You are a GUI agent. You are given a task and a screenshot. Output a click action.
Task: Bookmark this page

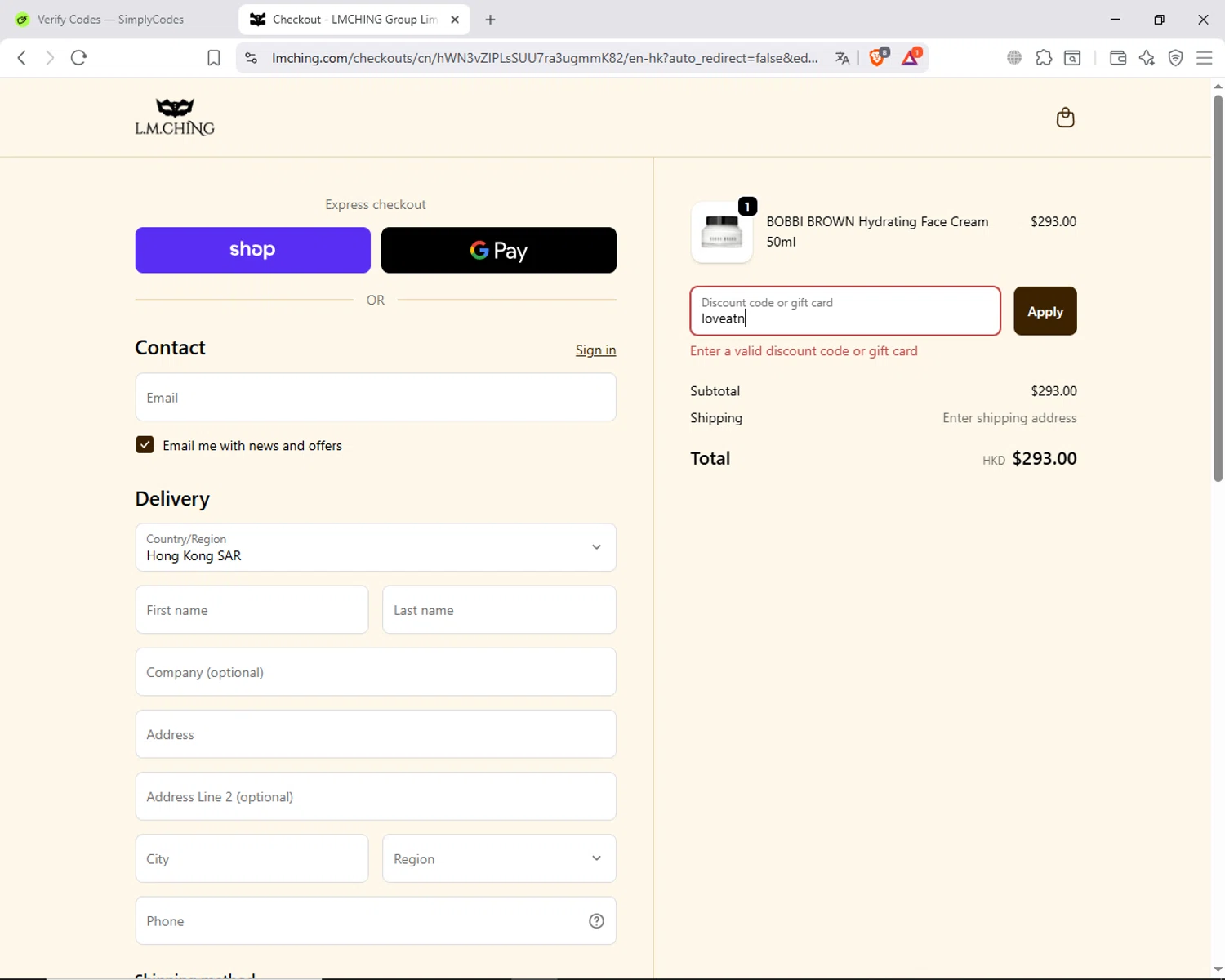click(213, 58)
